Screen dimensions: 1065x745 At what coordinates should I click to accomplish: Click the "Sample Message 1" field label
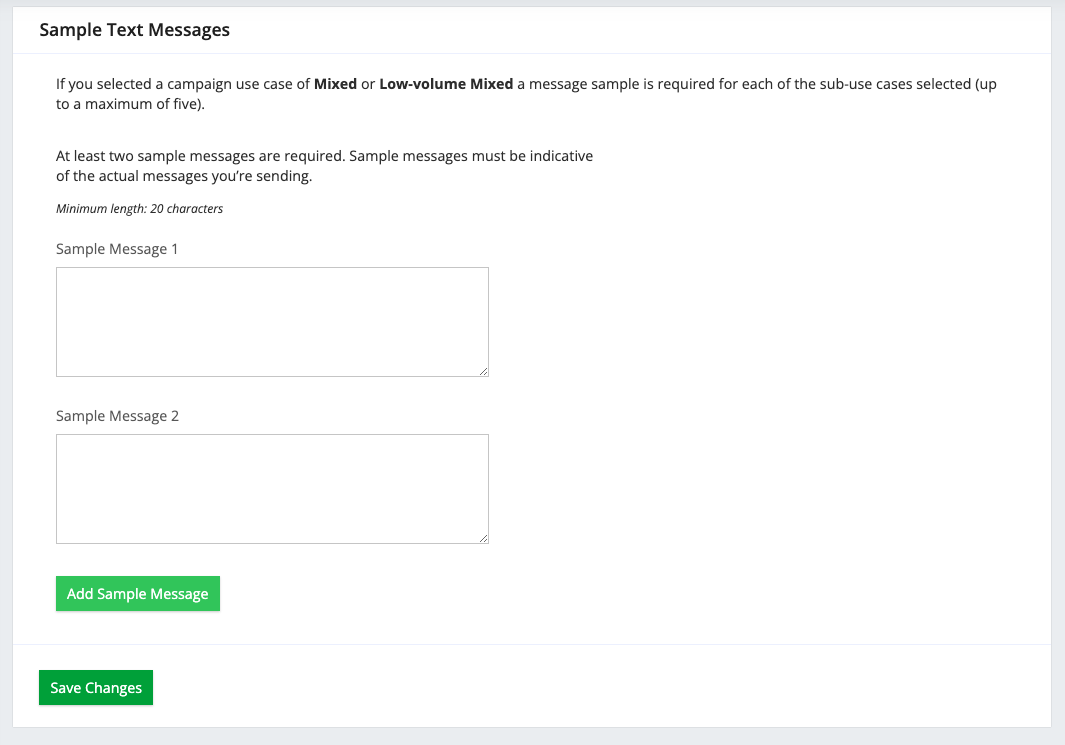[117, 249]
